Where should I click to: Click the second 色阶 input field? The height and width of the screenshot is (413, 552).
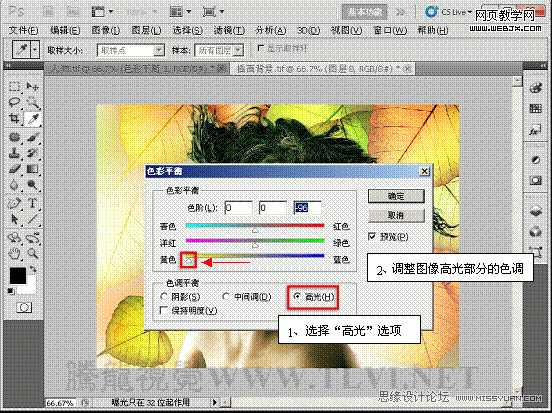coord(273,208)
